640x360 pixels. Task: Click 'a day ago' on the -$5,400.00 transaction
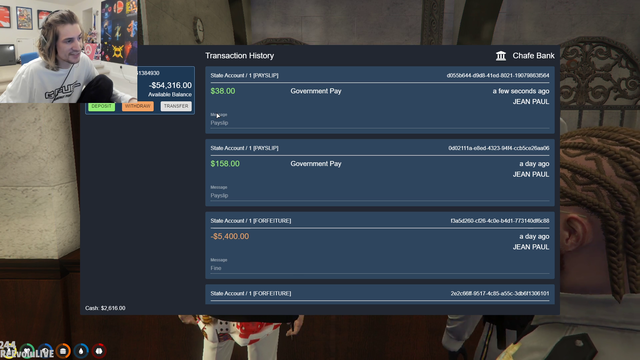534,236
